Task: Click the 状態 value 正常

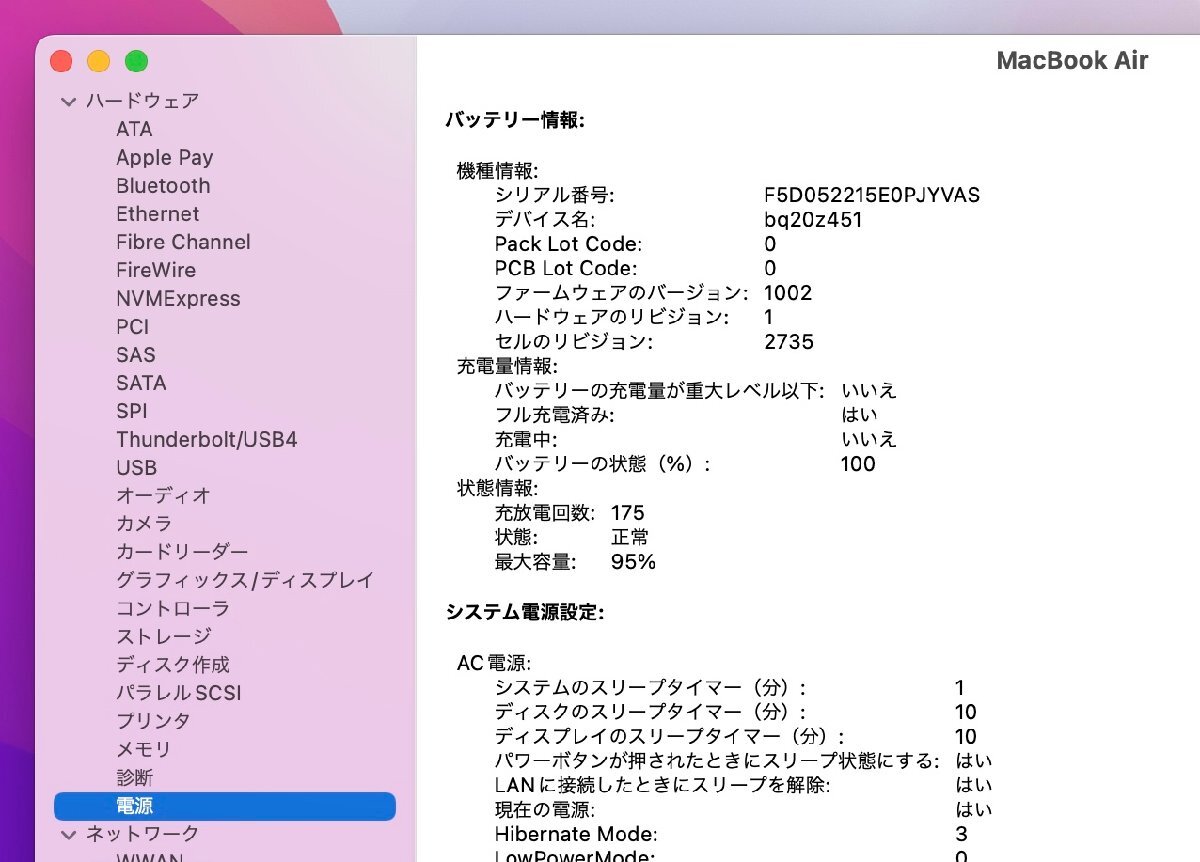Action: [x=629, y=538]
